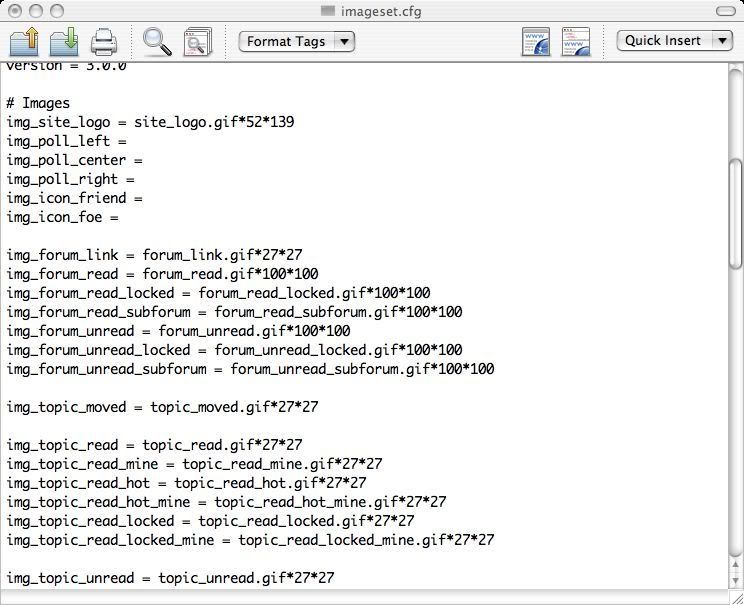Click the find-in-files magnifier over window icon
Viewport: 744px width, 605px height.
point(197,42)
